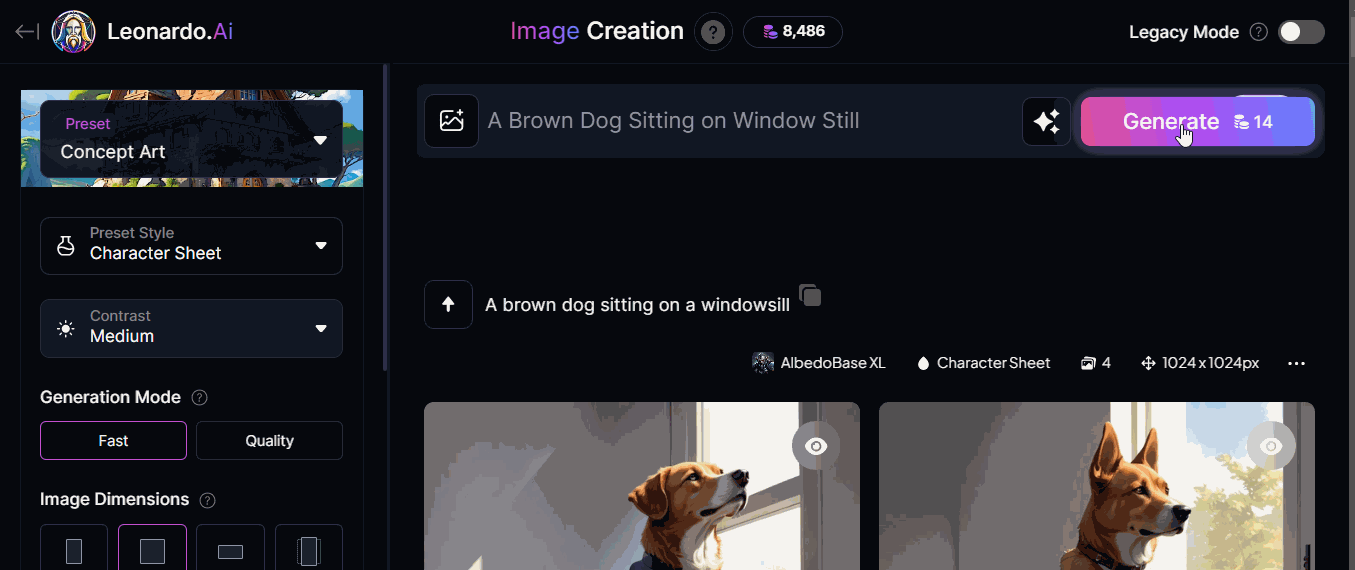The width and height of the screenshot is (1355, 570).
Task: Click the Generation Mode info icon
Action: 199,397
